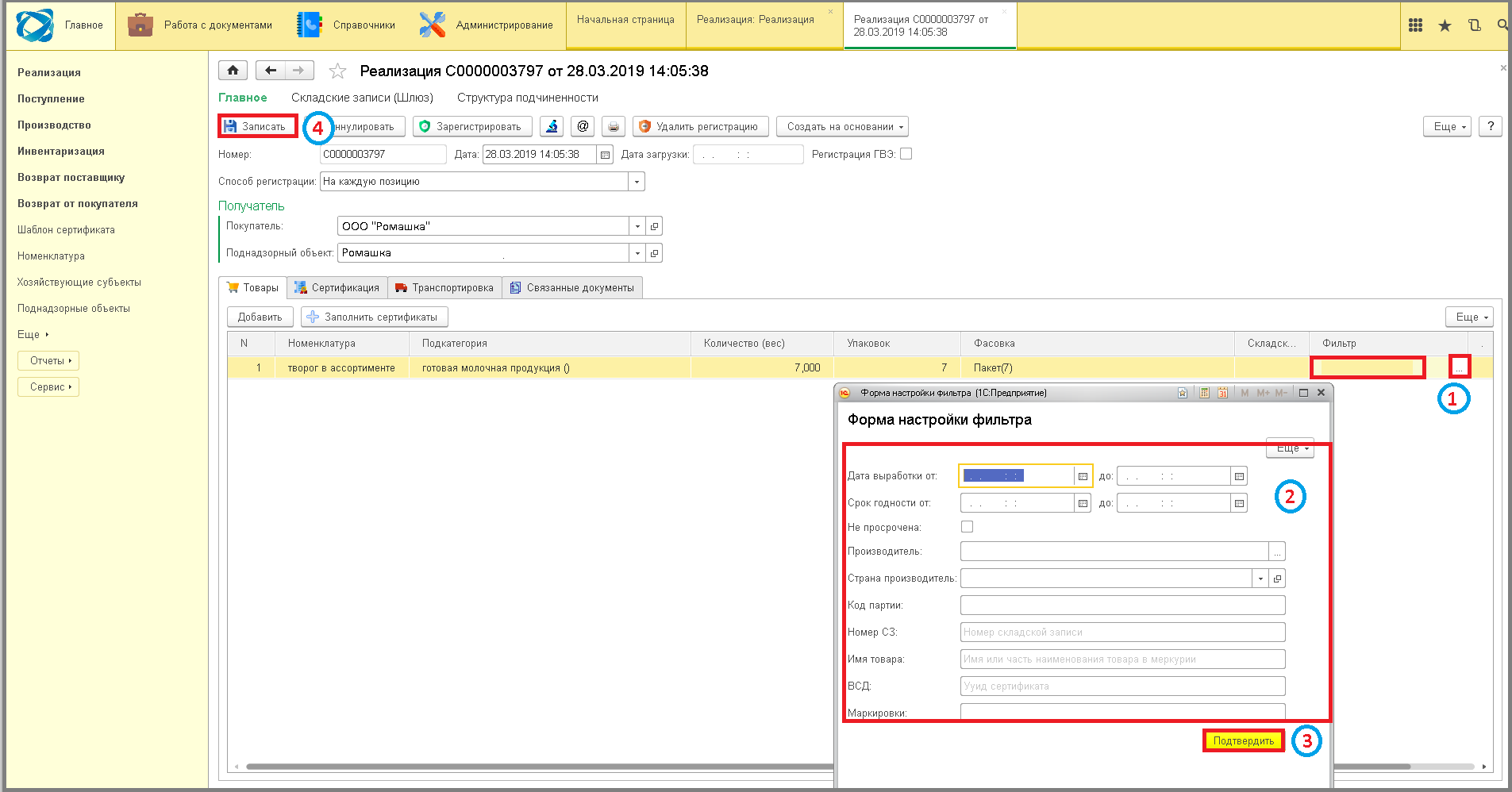
Task: Click the email @ icon button
Action: coord(583,126)
